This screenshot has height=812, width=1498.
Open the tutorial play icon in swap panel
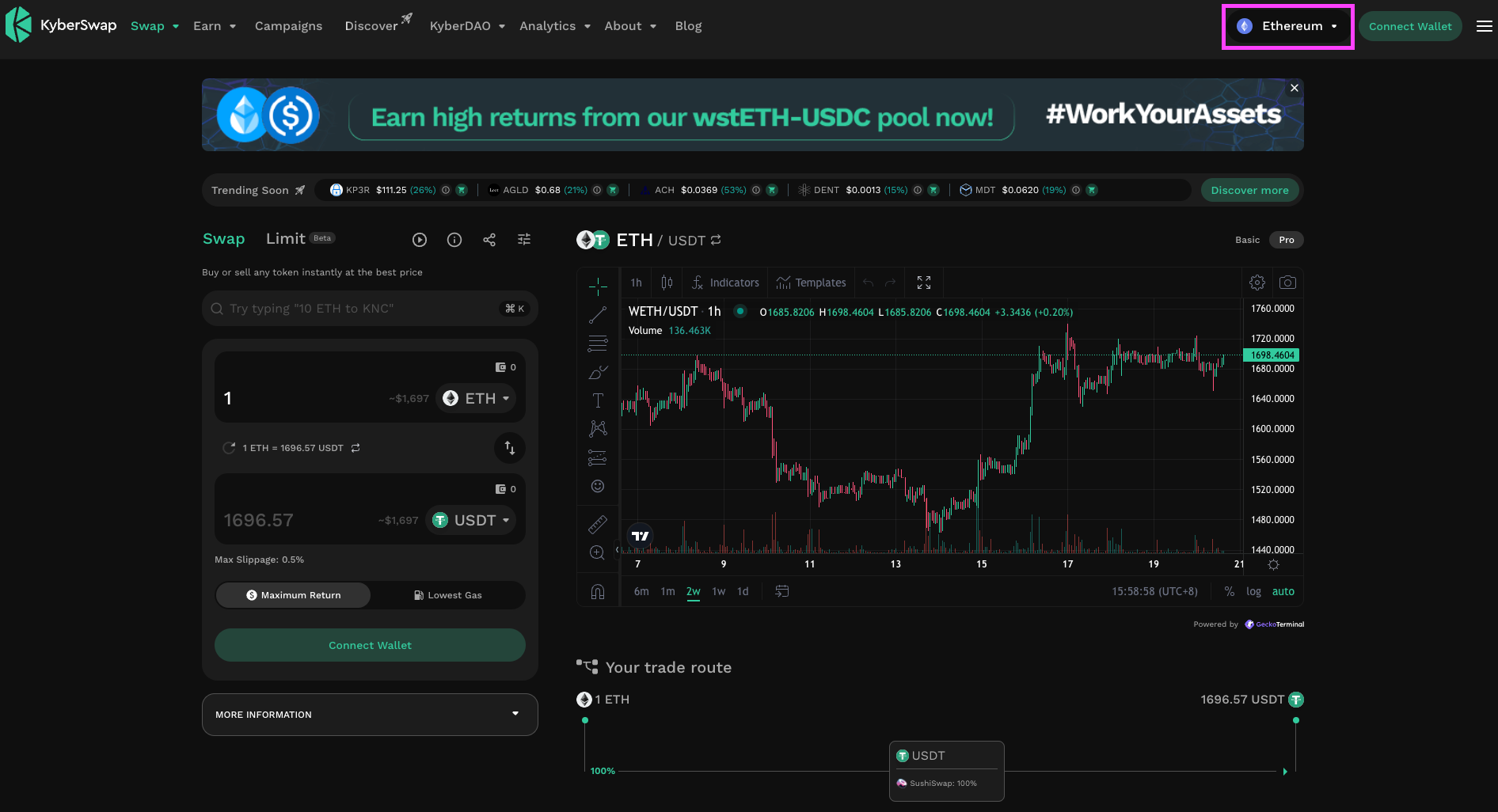[420, 240]
